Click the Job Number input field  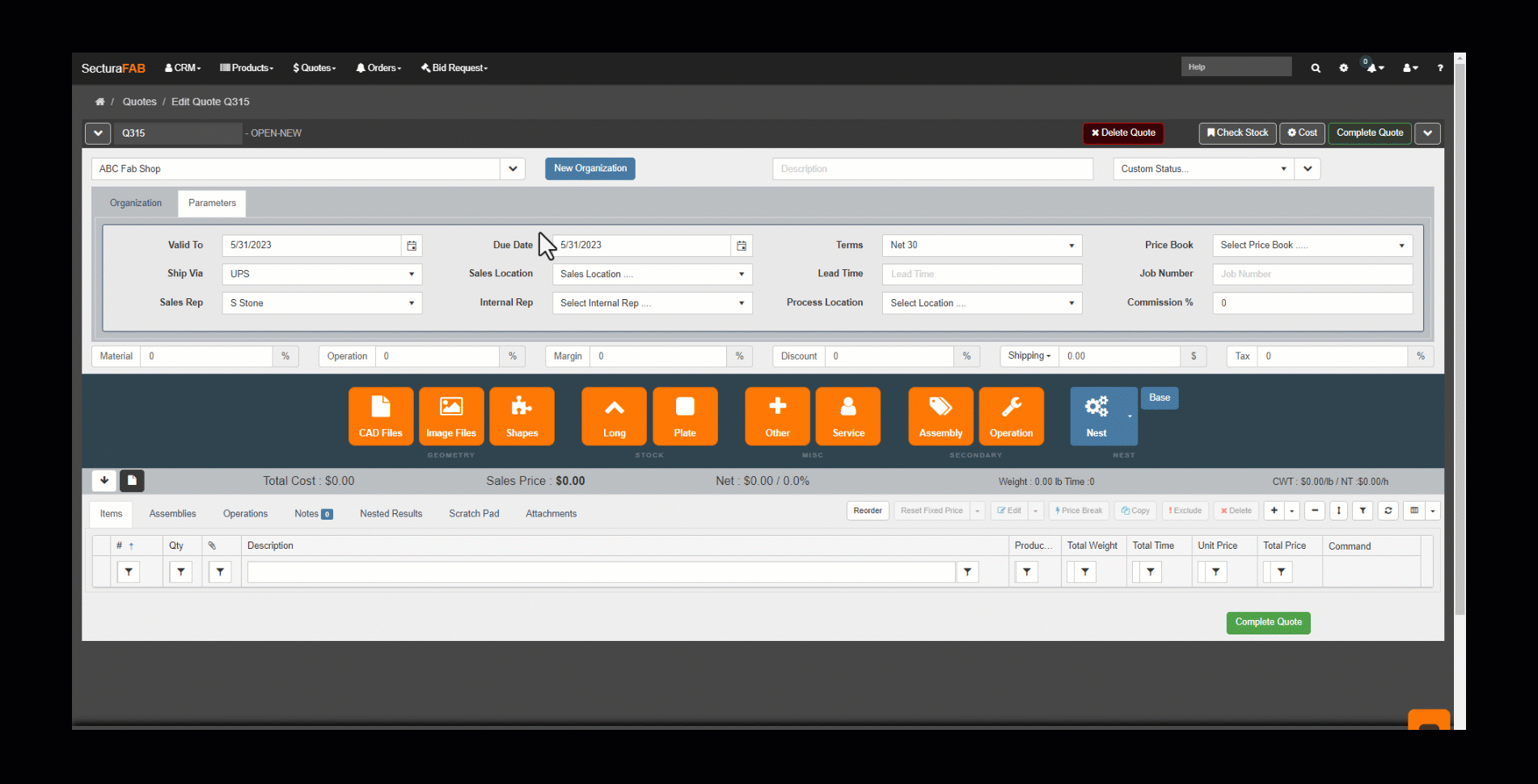(1312, 275)
